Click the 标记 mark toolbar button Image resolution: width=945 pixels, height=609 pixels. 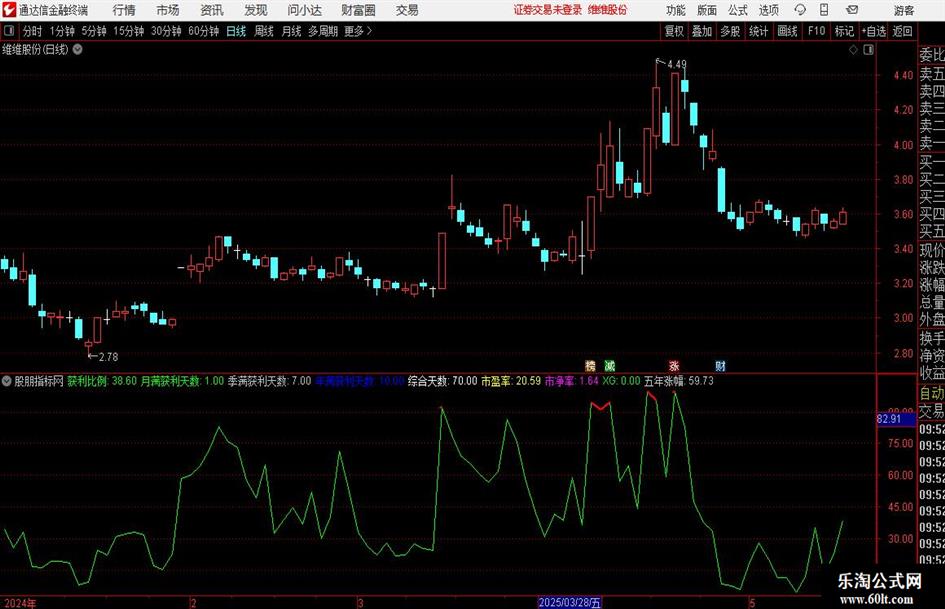click(844, 31)
